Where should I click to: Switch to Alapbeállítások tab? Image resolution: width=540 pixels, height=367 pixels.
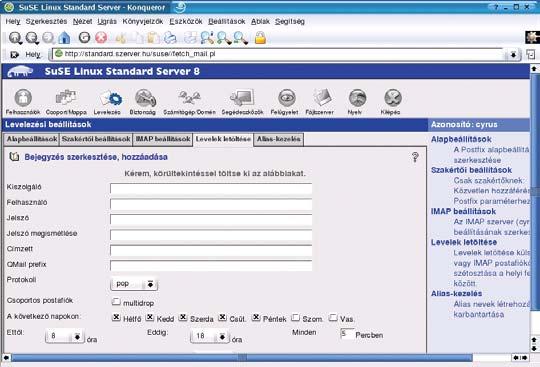32,139
